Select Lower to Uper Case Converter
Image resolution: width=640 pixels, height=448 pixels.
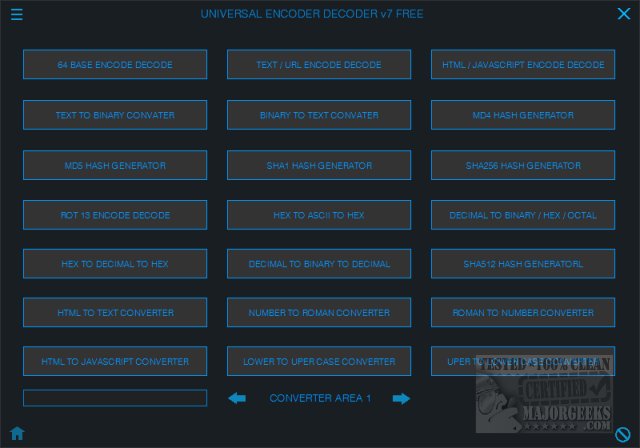pos(319,361)
